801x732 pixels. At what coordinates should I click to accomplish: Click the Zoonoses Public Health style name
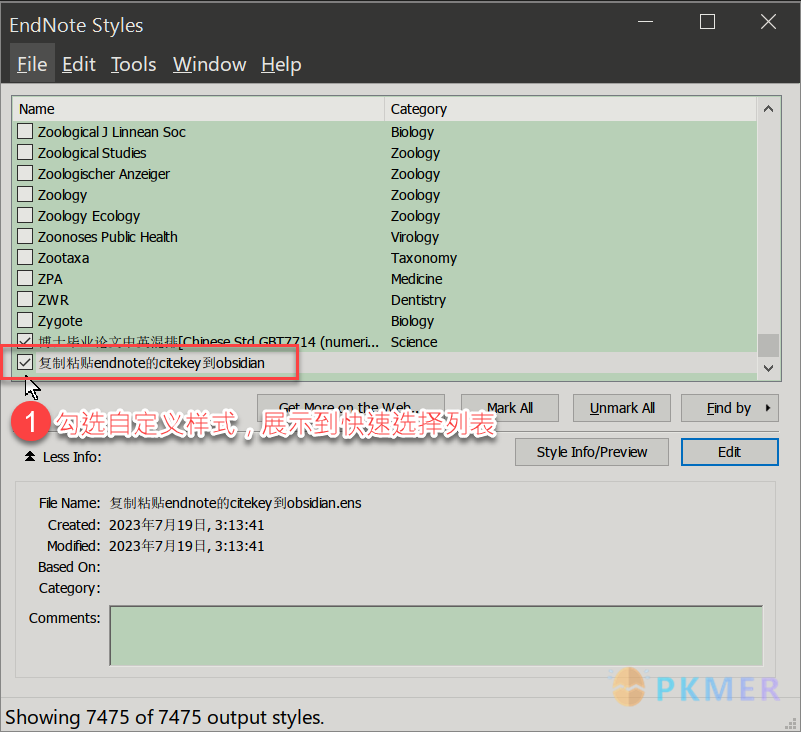pos(107,237)
